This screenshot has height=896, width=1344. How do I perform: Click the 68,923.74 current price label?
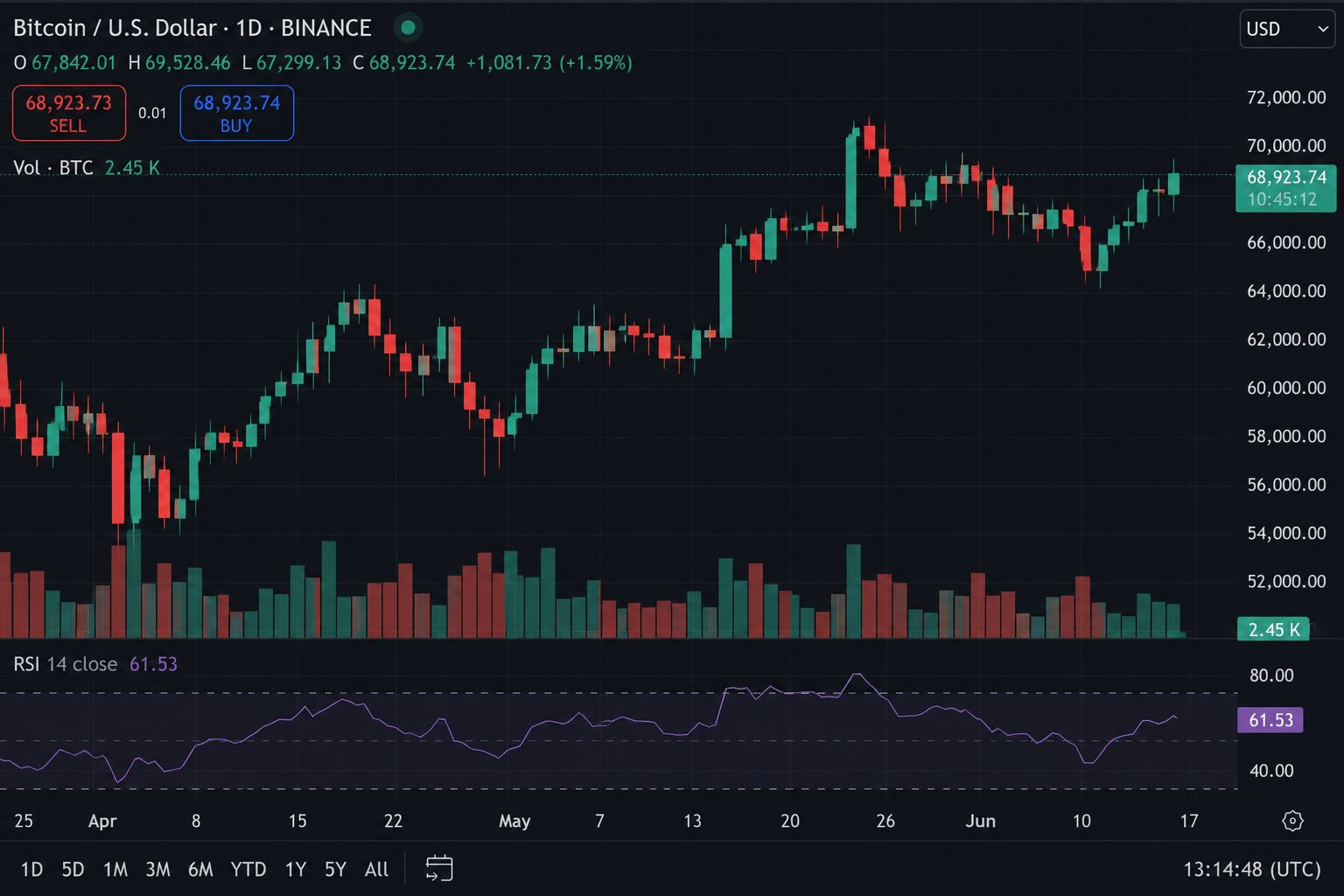[1286, 187]
